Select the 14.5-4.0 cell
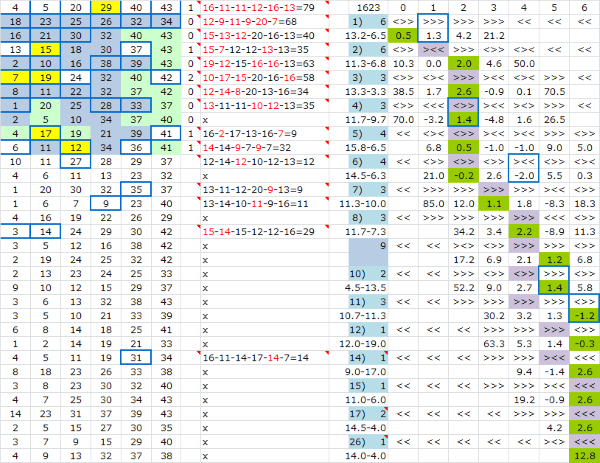Viewport: 600px width, 463px height. 368,428
